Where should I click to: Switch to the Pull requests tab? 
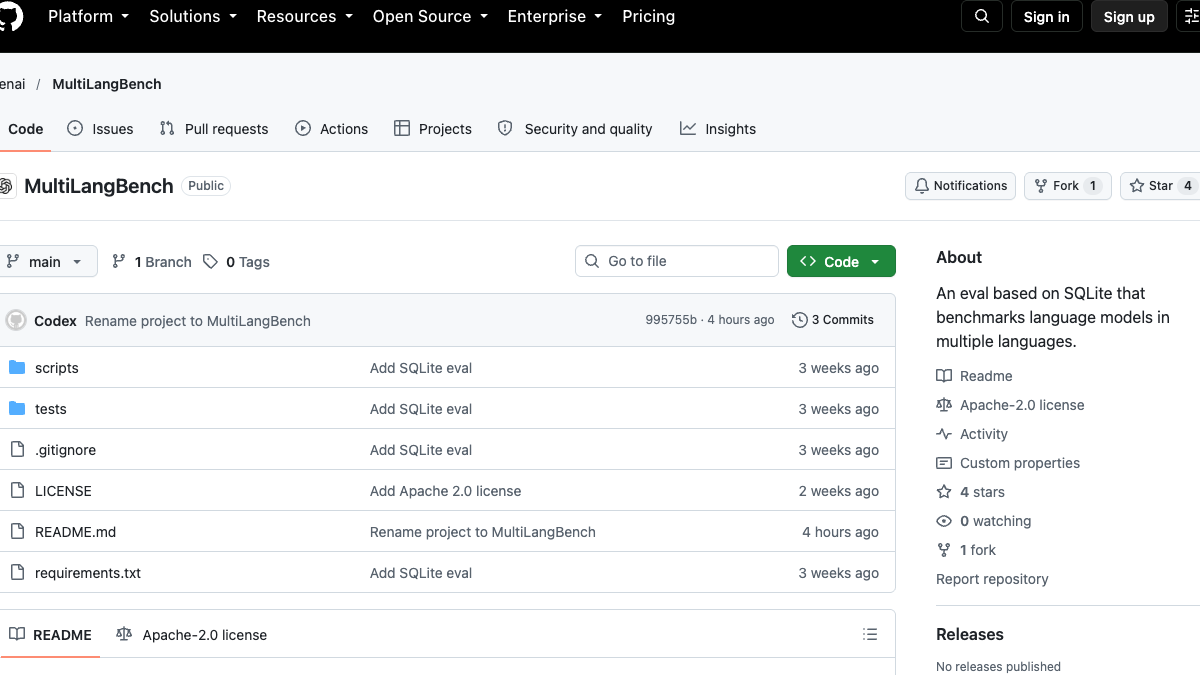click(214, 129)
